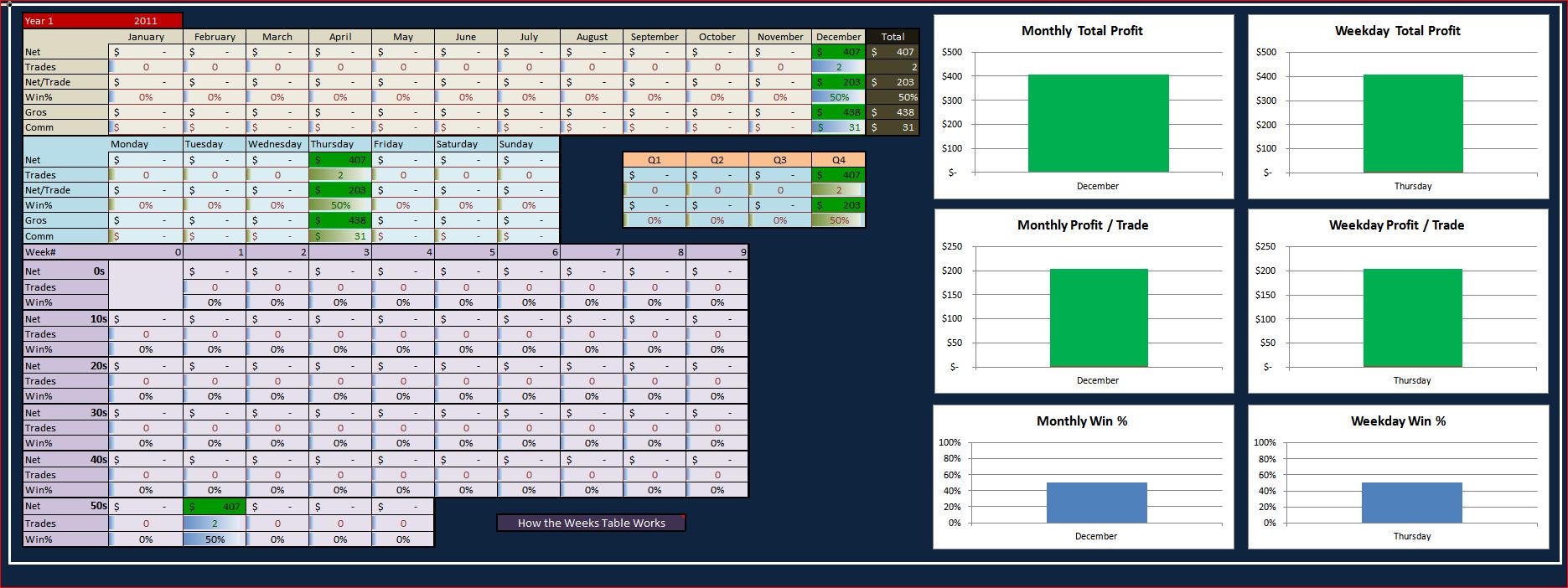Click the Total column header

tap(893, 37)
